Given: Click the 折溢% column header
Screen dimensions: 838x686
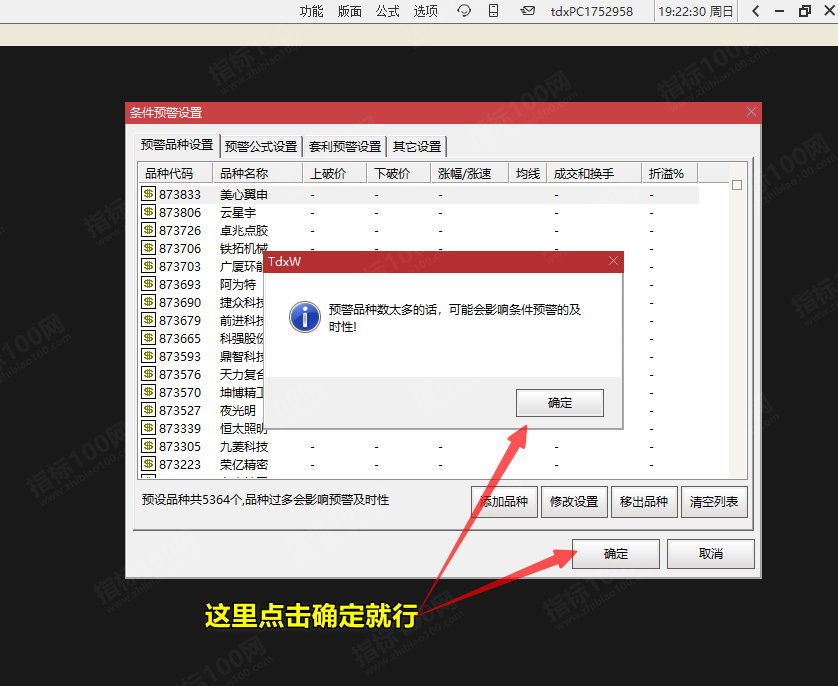Looking at the screenshot, I should (x=670, y=174).
